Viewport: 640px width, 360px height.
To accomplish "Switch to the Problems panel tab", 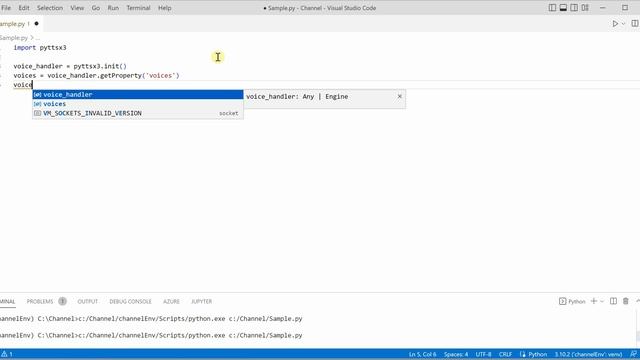I will pyautogui.click(x=40, y=301).
